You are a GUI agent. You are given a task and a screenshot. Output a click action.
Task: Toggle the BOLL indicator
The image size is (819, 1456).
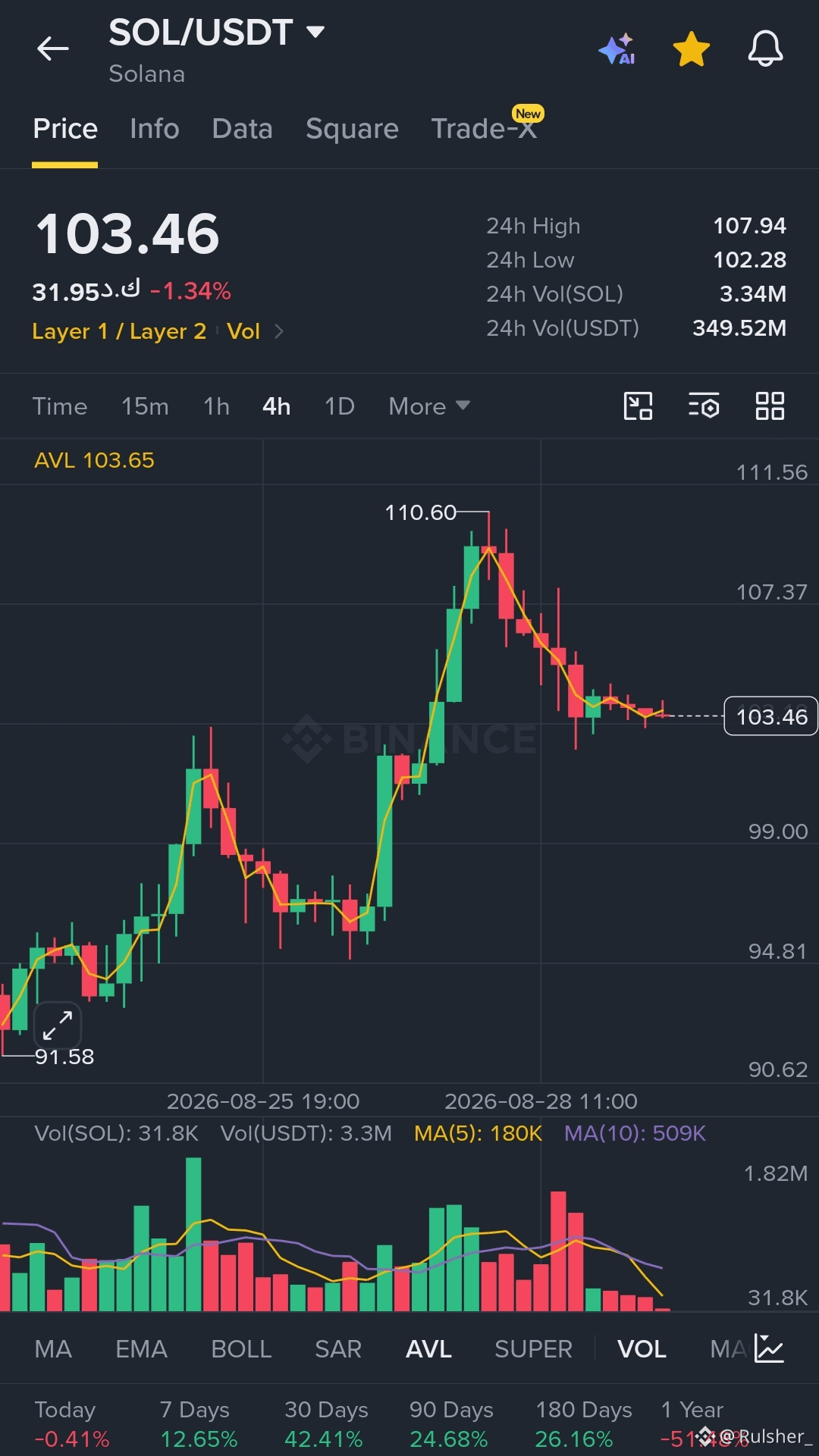coord(241,1349)
